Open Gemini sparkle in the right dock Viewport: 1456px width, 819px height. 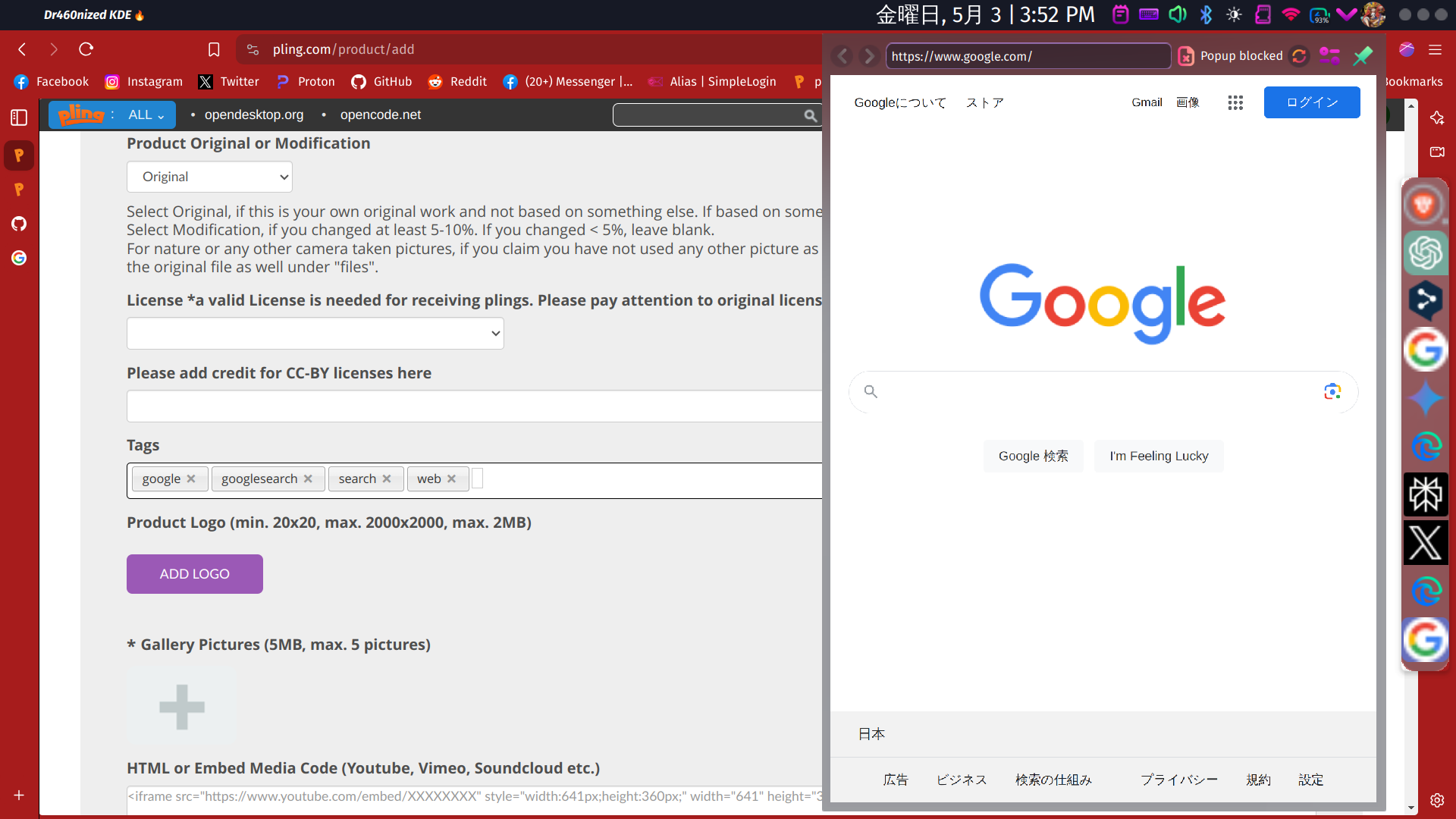point(1425,398)
